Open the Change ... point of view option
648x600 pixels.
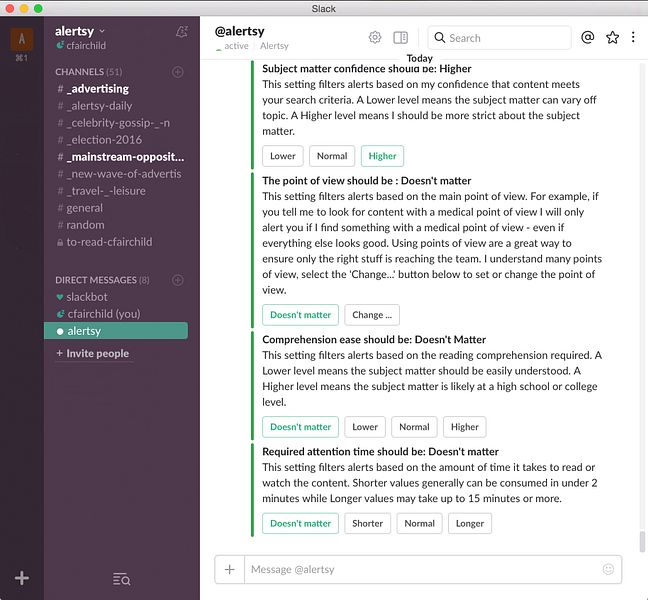click(372, 315)
